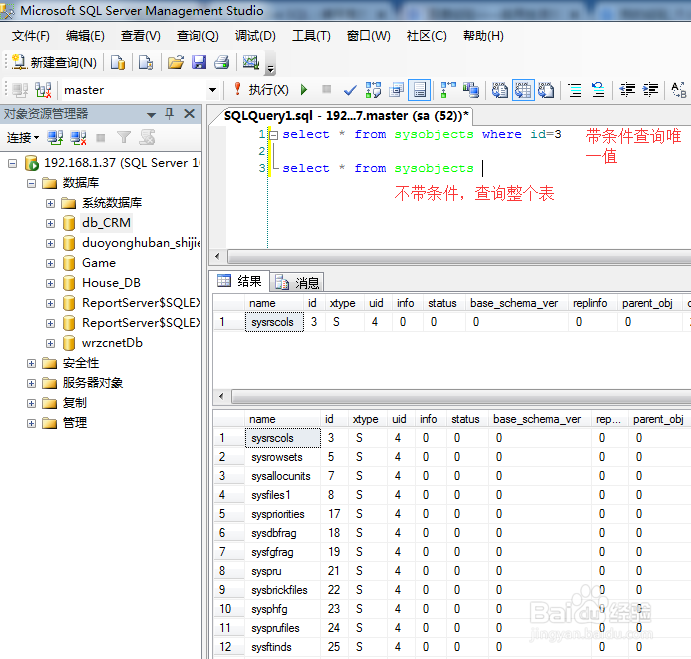691x659 pixels.
Task: Switch to the 结果 results tab
Action: click(240, 281)
